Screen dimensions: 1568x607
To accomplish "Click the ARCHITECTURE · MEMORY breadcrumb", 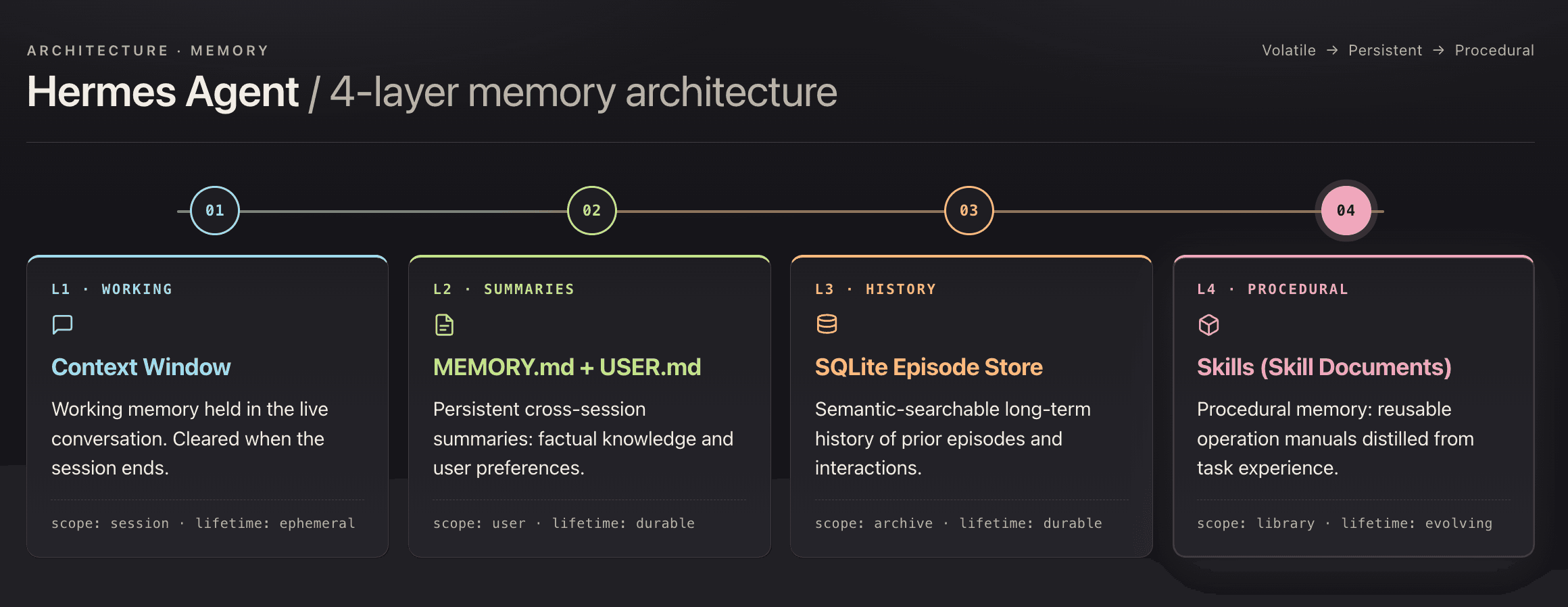I will click(x=148, y=51).
